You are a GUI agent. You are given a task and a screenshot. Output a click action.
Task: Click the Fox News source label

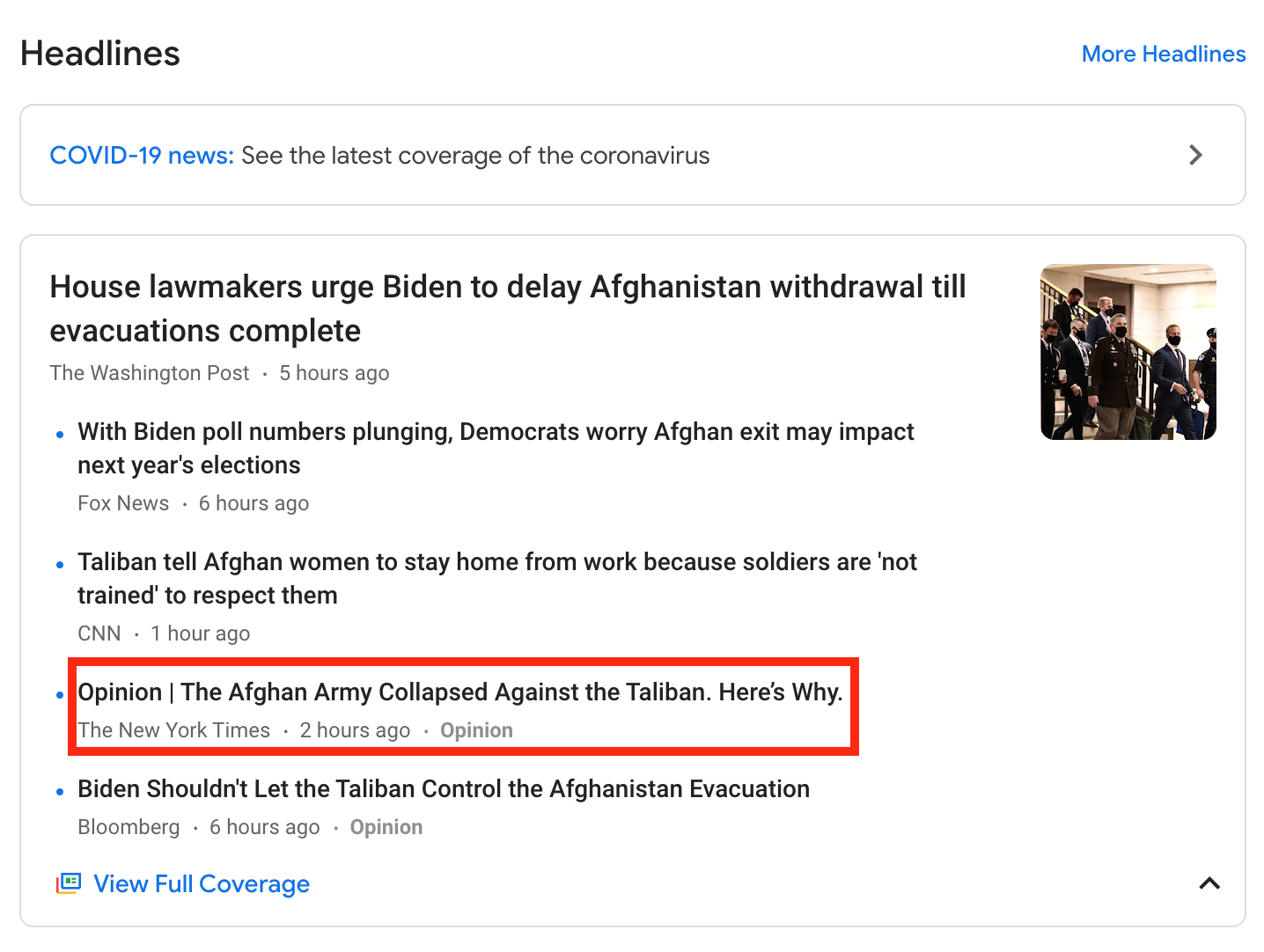point(123,503)
